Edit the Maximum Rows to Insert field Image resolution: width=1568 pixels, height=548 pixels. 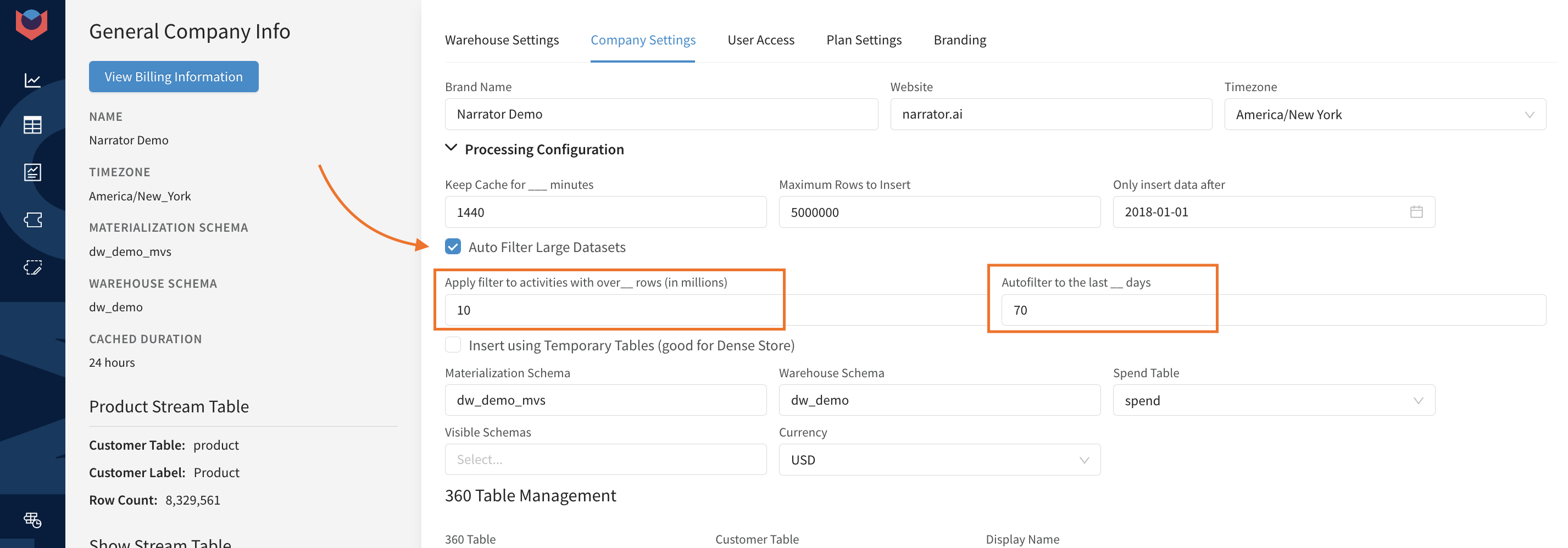[x=939, y=211]
